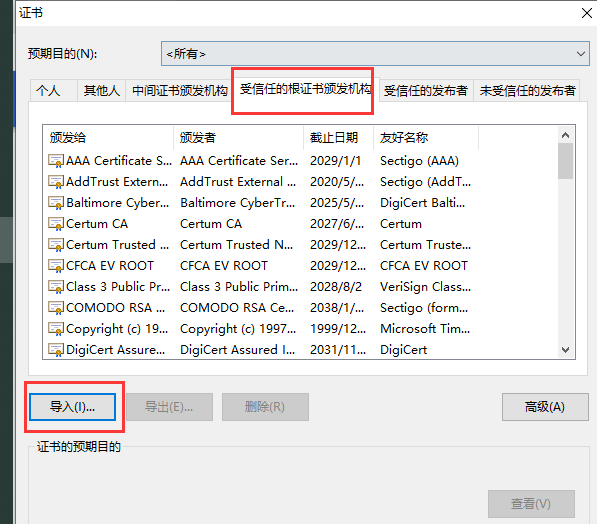Click friendly name DigiCert Balti...
597x524 pixels.
coord(422,203)
